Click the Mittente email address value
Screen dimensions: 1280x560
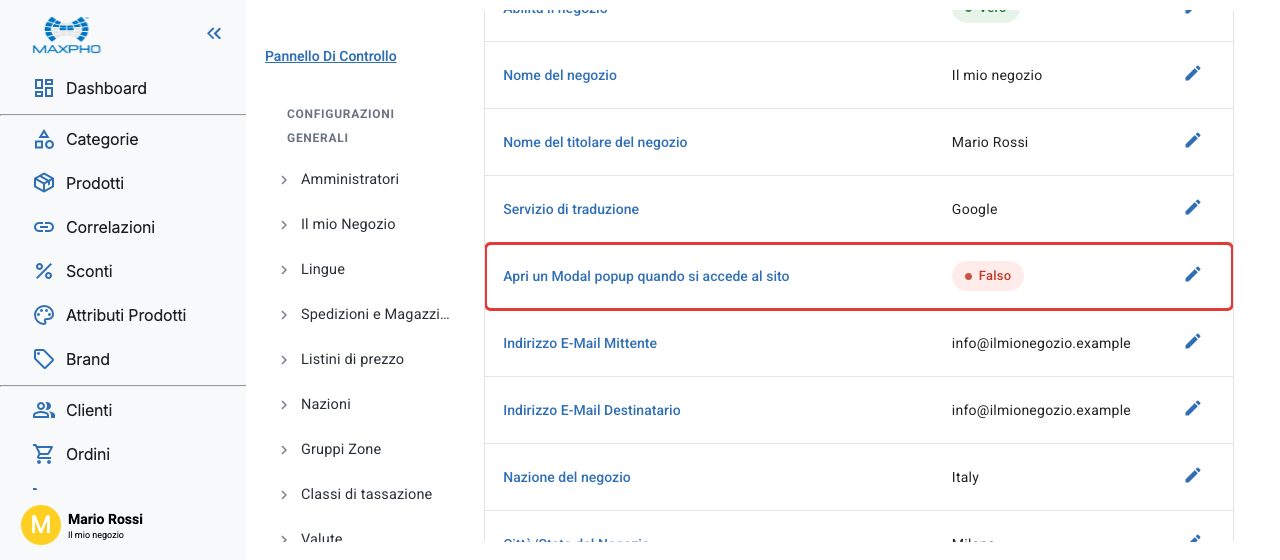coord(1041,343)
